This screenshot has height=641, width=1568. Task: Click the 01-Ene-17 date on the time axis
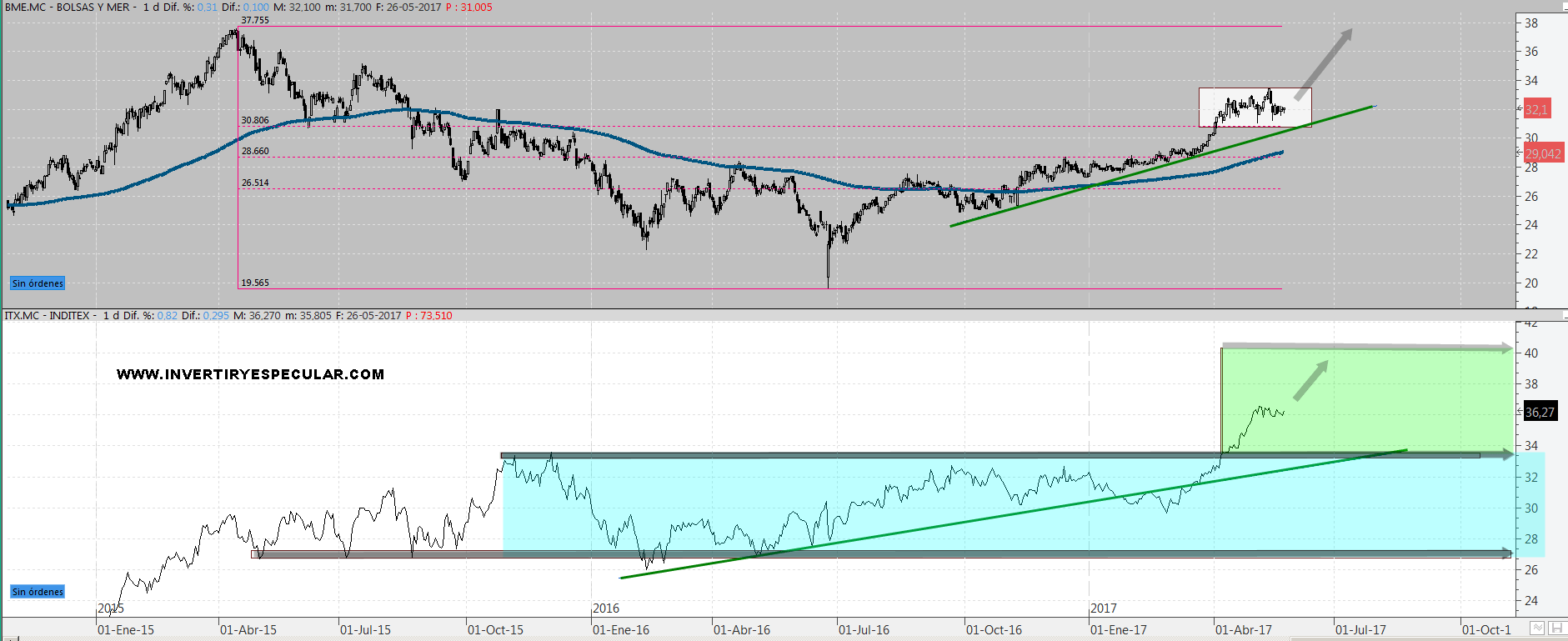pos(1118,630)
